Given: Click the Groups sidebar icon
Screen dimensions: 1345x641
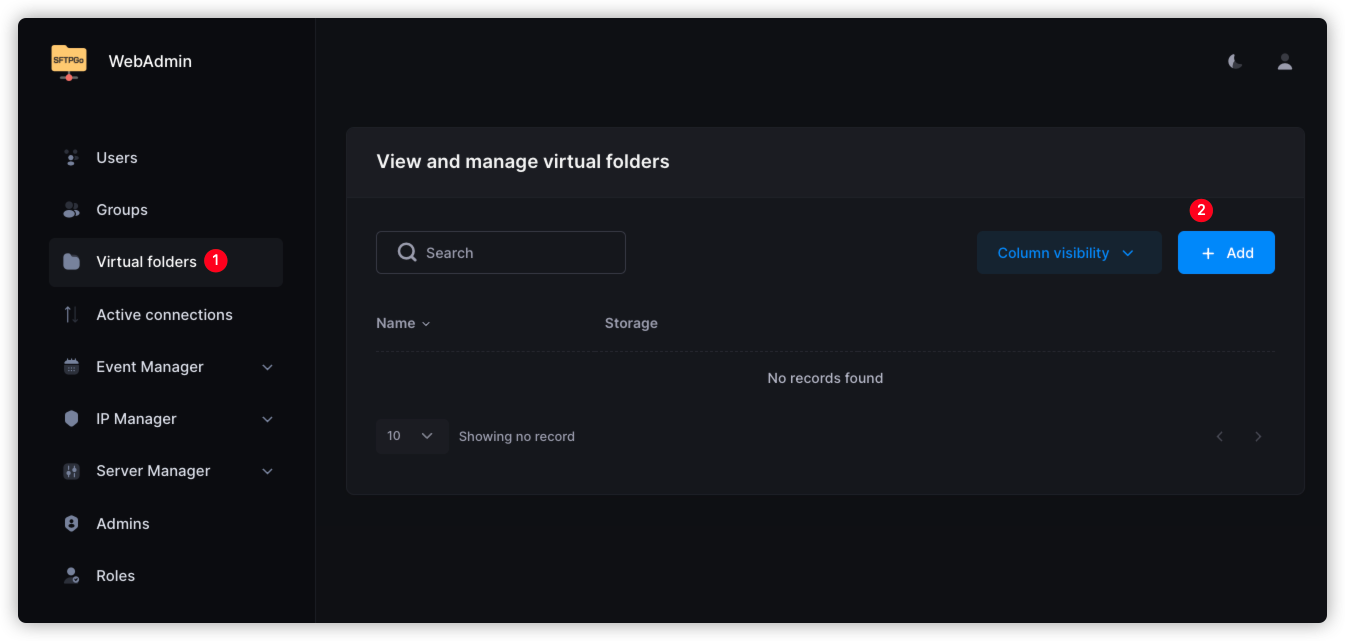Looking at the screenshot, I should [x=71, y=210].
